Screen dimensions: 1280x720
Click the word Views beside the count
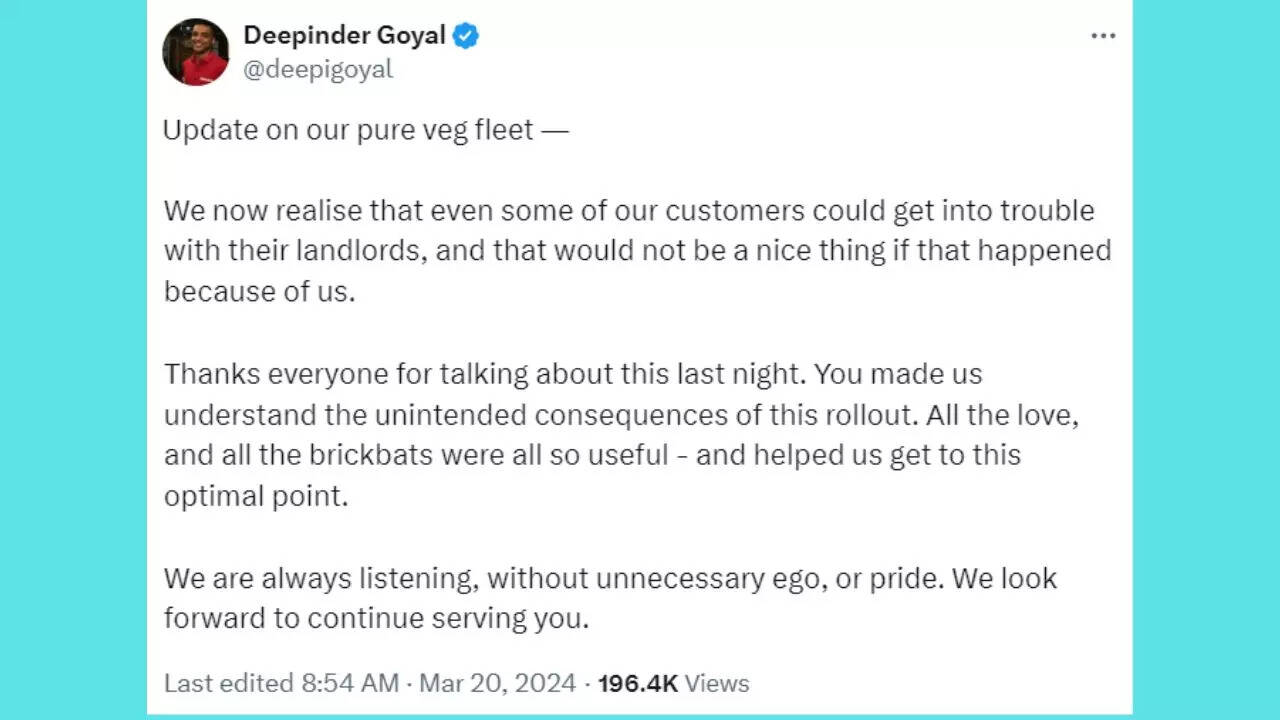717,683
